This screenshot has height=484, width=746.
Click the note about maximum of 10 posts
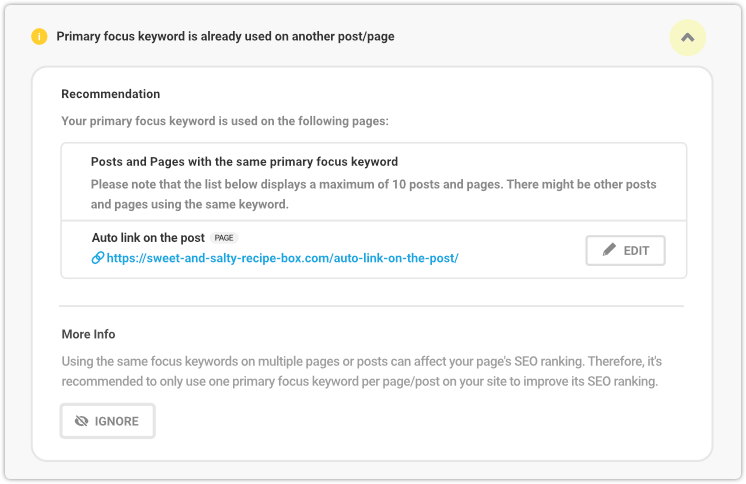pos(373,194)
